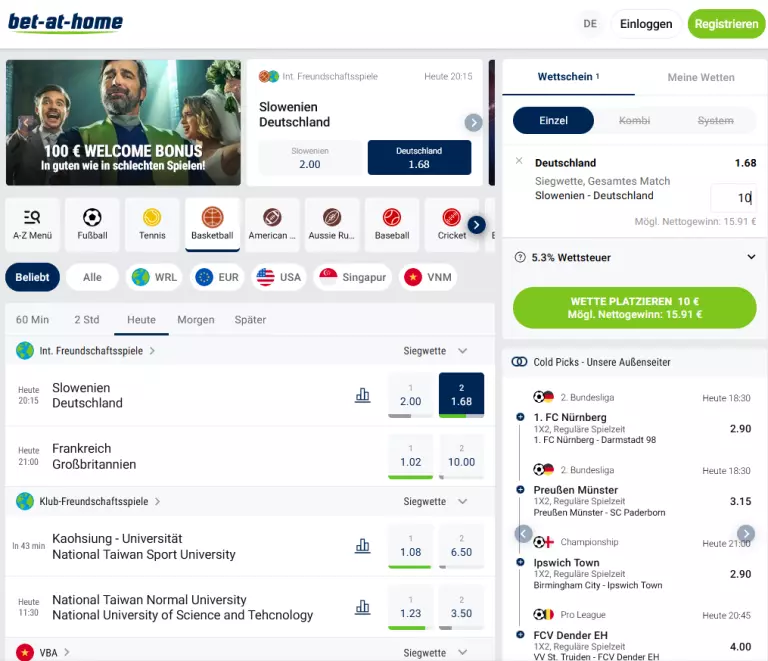768x661 pixels.
Task: Pick Deutschland 1.68 in featured card
Action: click(x=419, y=158)
